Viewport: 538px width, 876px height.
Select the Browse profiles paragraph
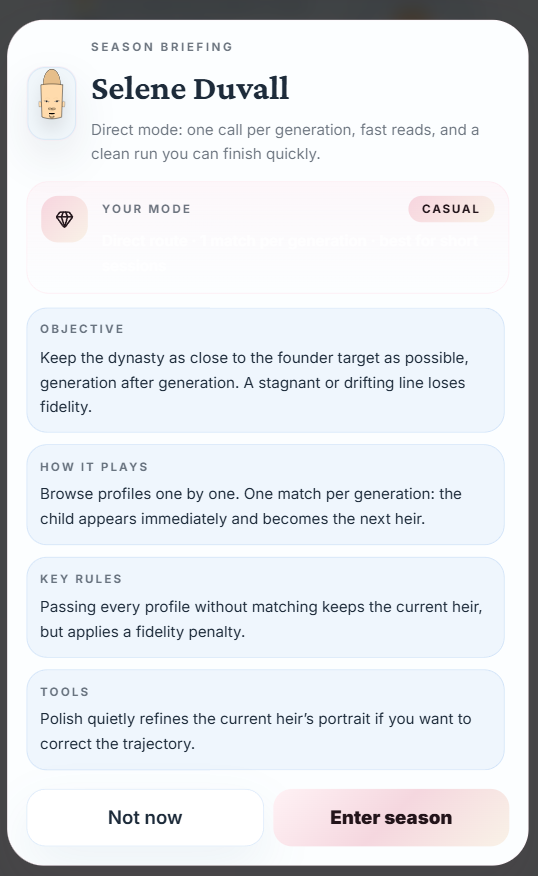pos(251,506)
